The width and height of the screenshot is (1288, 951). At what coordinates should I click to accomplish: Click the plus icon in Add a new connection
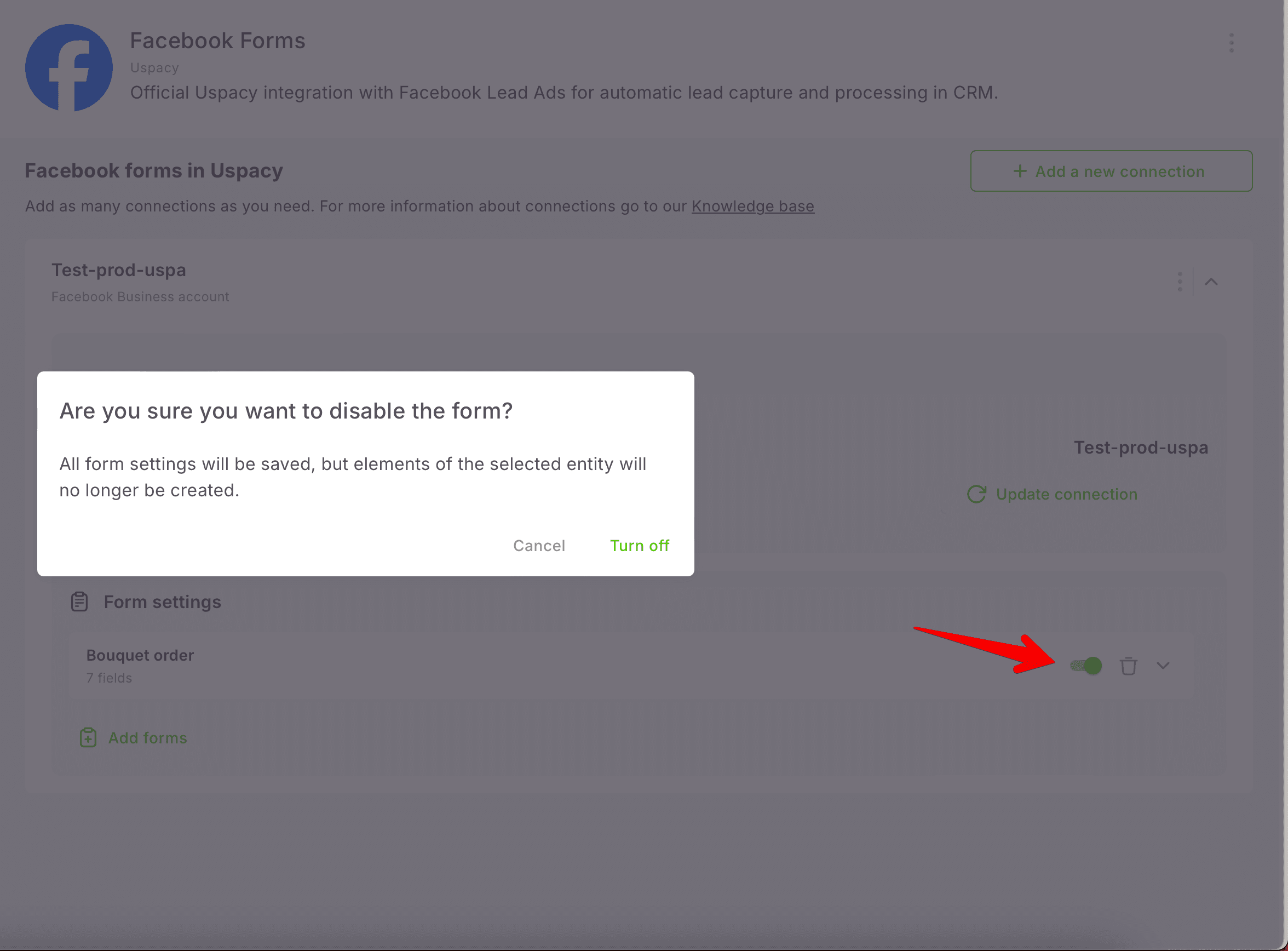click(x=1020, y=171)
